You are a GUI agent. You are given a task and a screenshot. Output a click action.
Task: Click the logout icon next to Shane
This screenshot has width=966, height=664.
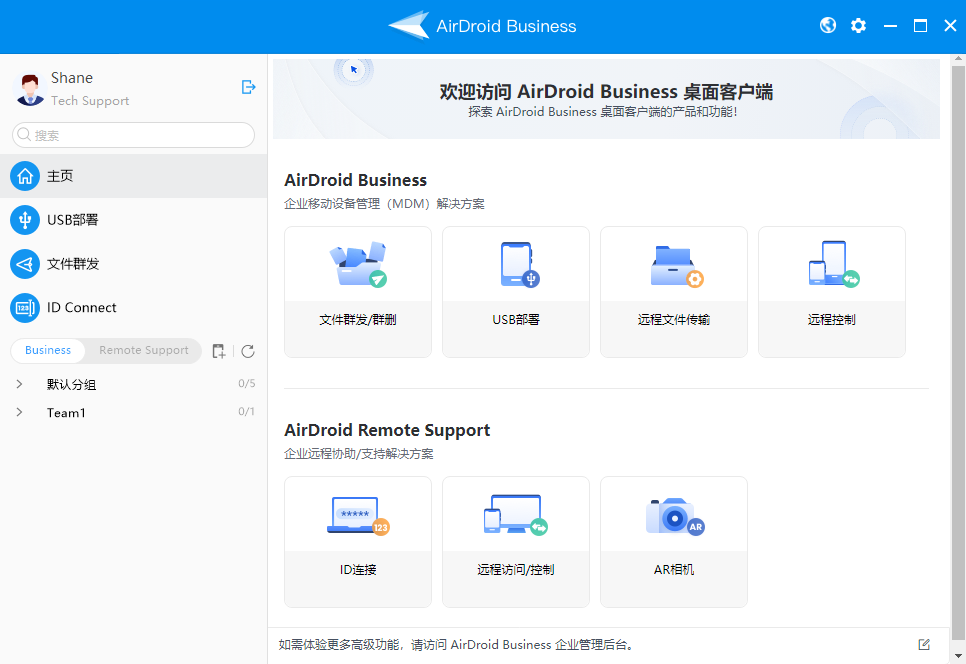(x=248, y=87)
